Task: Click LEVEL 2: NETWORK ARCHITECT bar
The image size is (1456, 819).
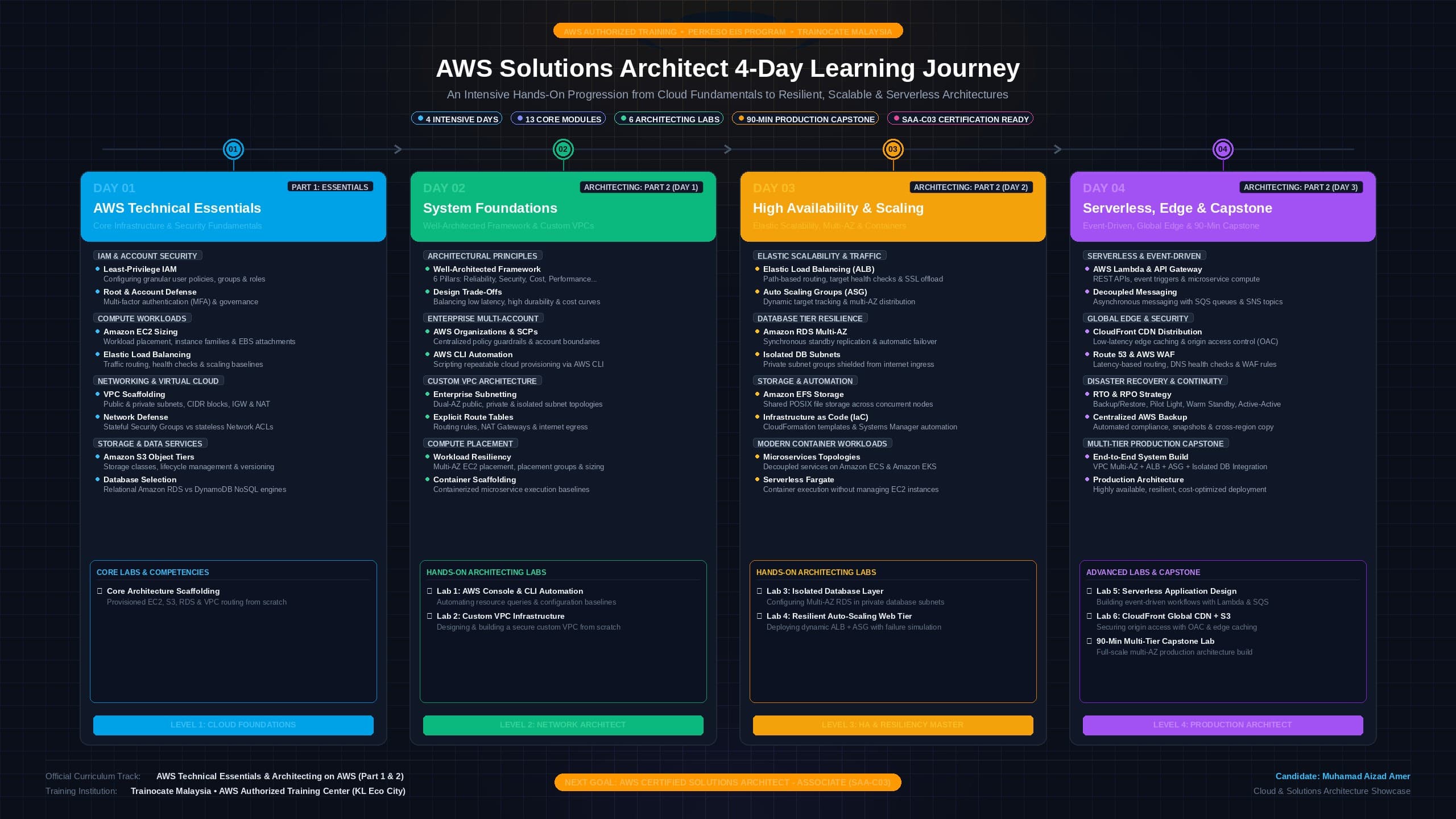Action: (563, 725)
